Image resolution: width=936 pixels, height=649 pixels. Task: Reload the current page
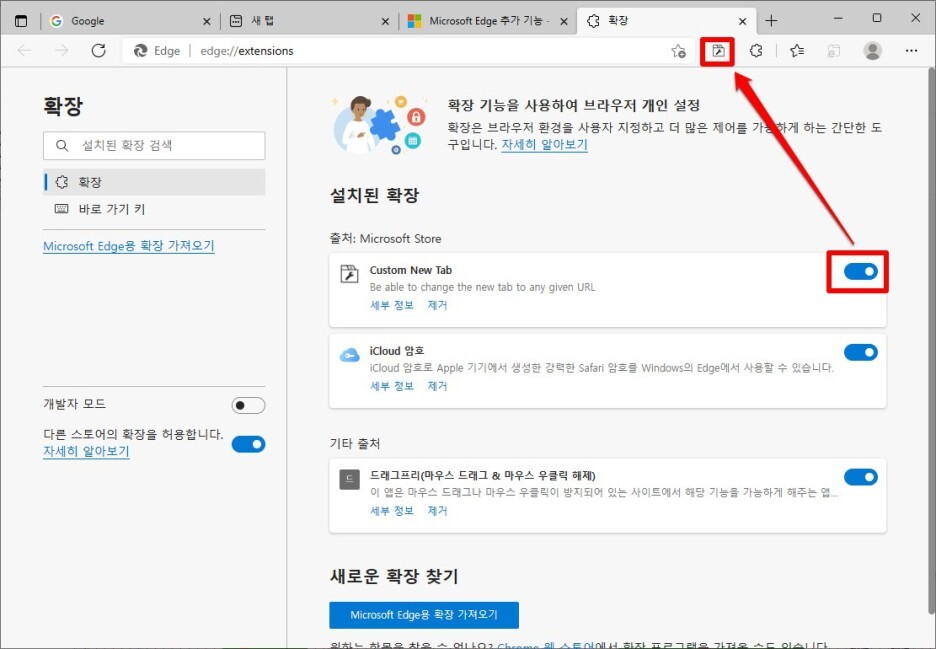98,51
